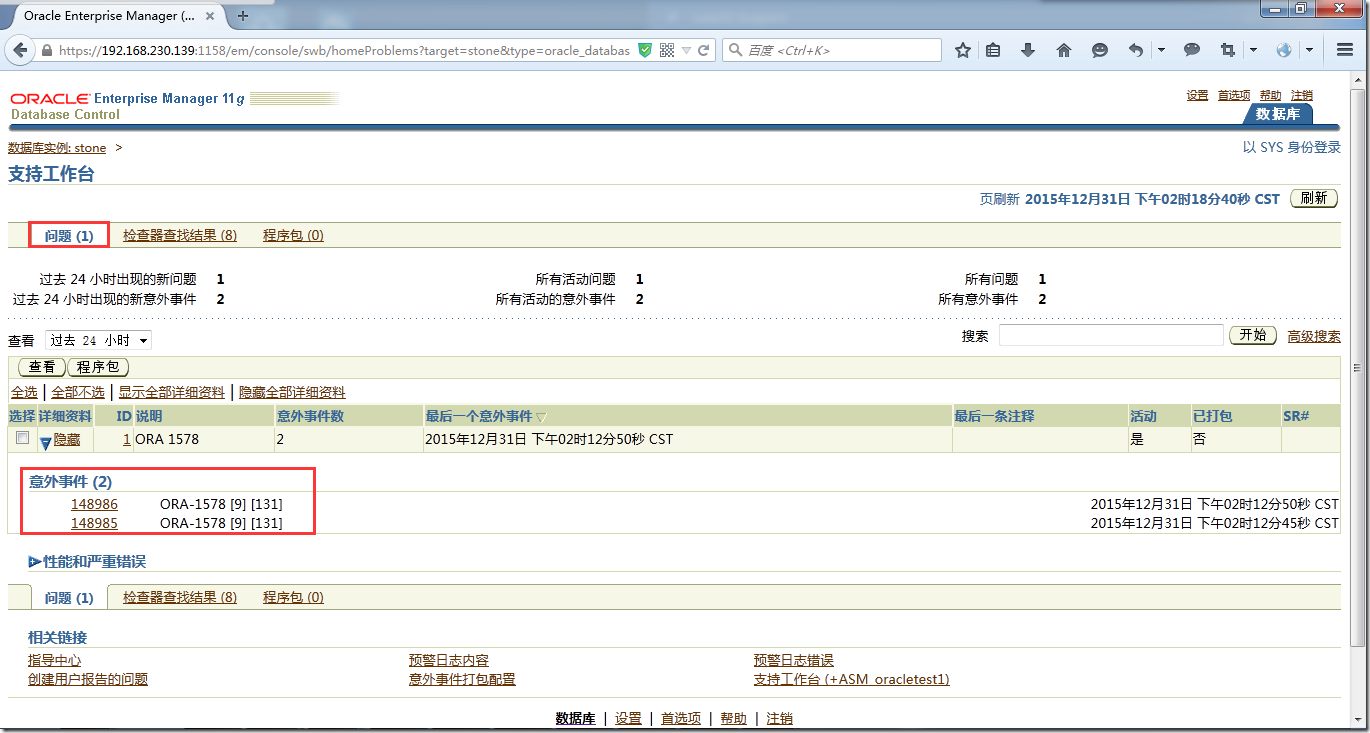
Task: Click the 刷新 refresh button
Action: 1314,198
